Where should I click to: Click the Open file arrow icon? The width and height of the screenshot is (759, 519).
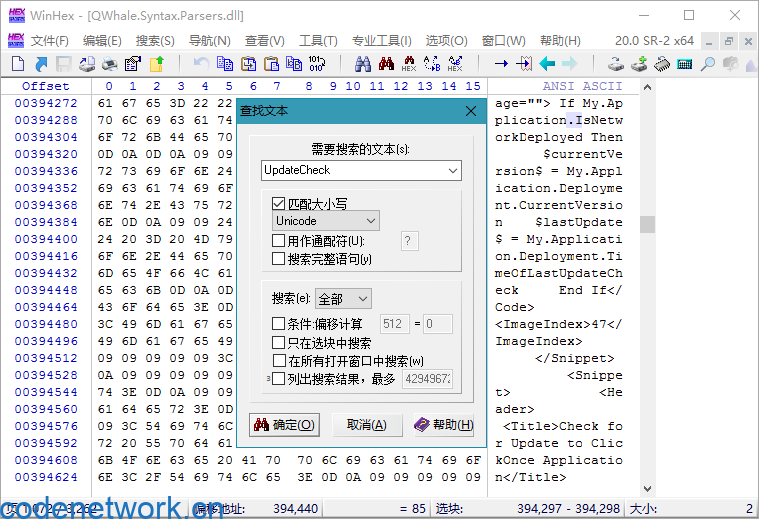pos(41,63)
